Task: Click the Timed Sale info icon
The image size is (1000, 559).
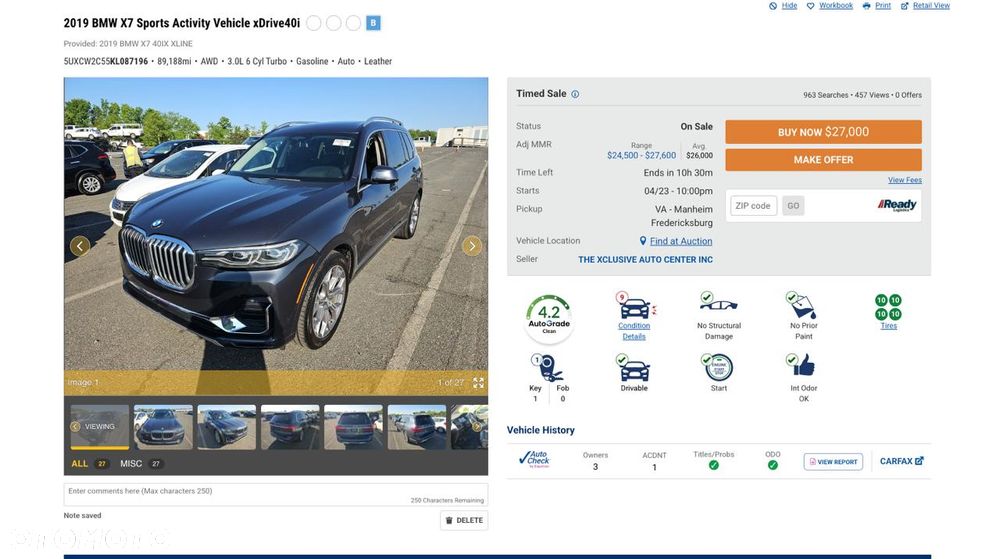Action: 575,94
